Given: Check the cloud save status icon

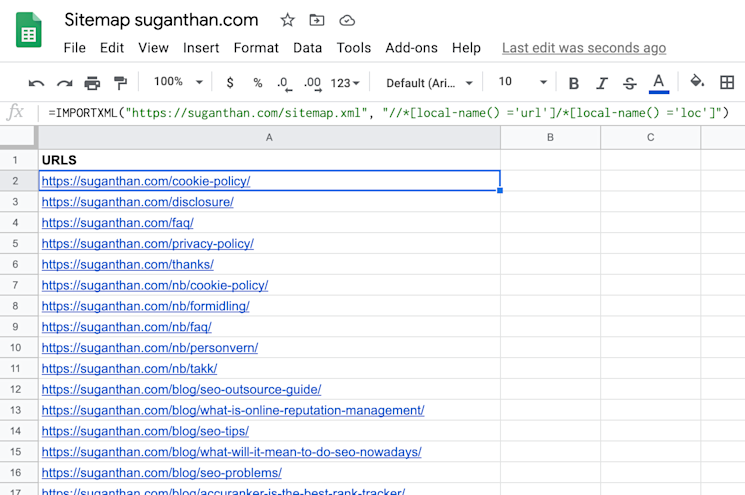Looking at the screenshot, I should pyautogui.click(x=347, y=20).
